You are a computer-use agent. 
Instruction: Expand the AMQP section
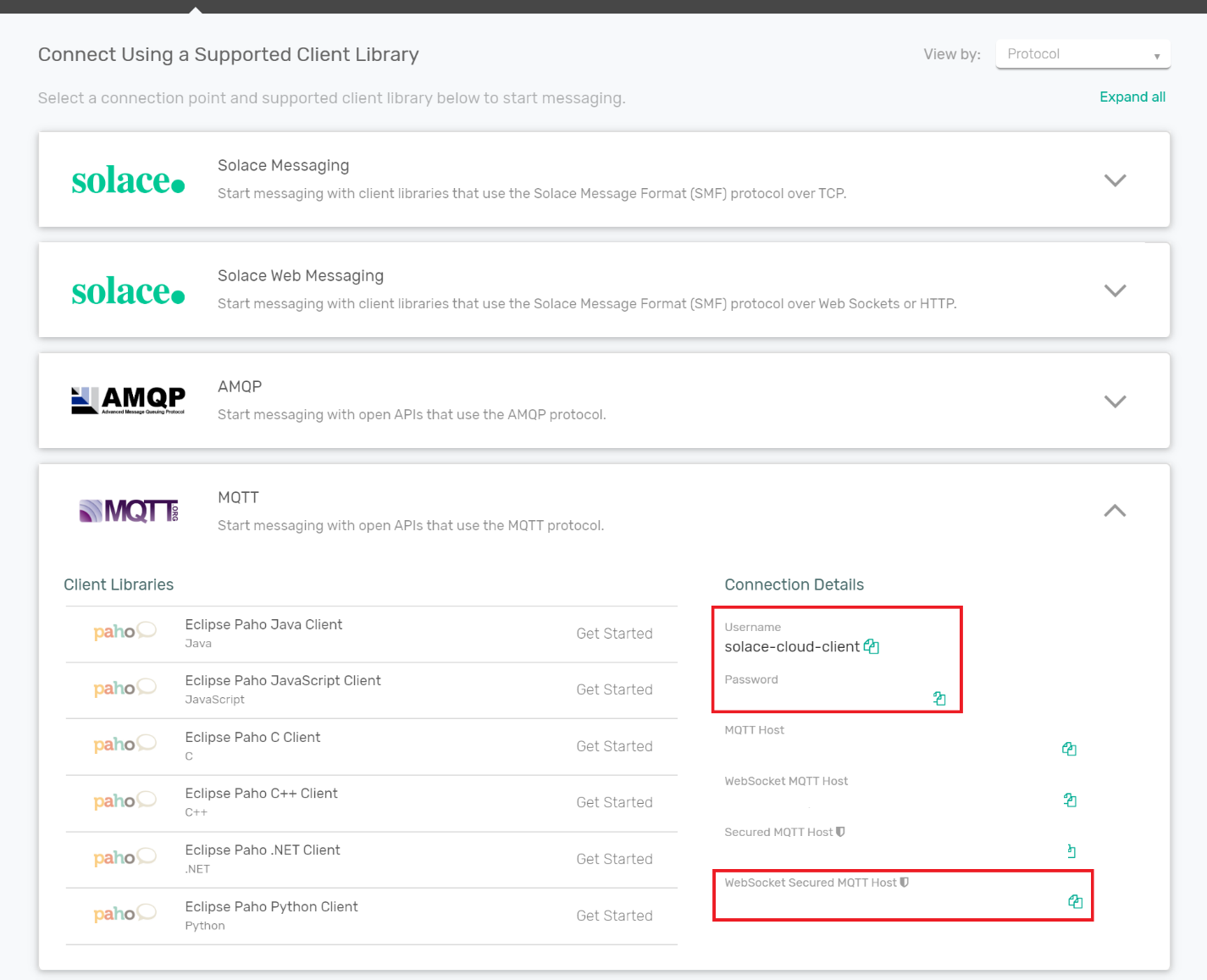pyautogui.click(x=1115, y=401)
